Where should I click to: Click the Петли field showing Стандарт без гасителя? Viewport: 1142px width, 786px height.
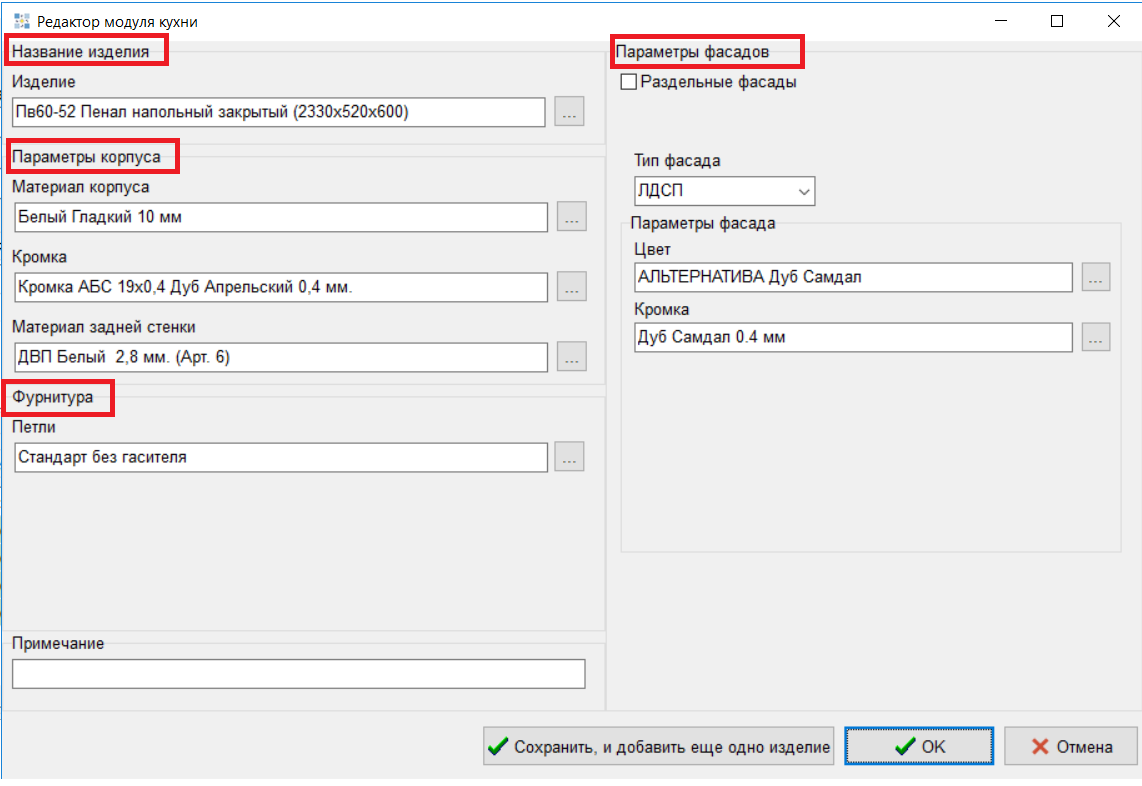(281, 457)
